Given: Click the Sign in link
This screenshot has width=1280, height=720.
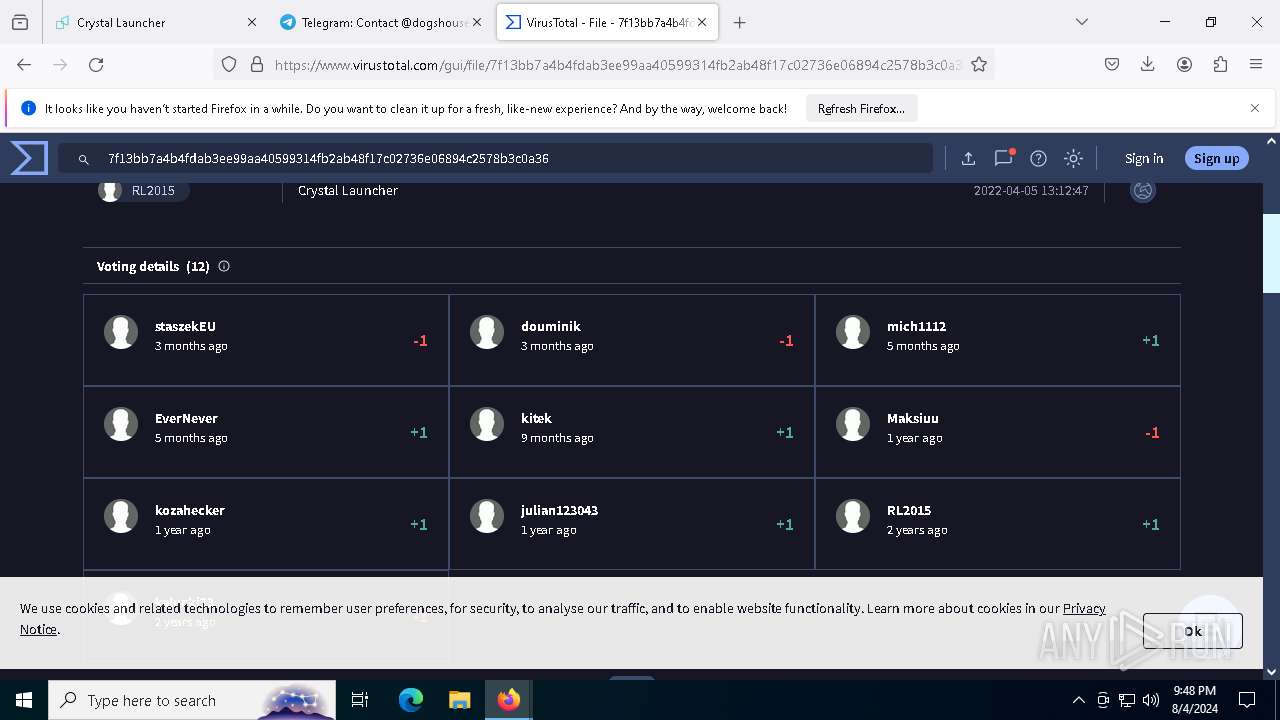Looking at the screenshot, I should pos(1144,158).
